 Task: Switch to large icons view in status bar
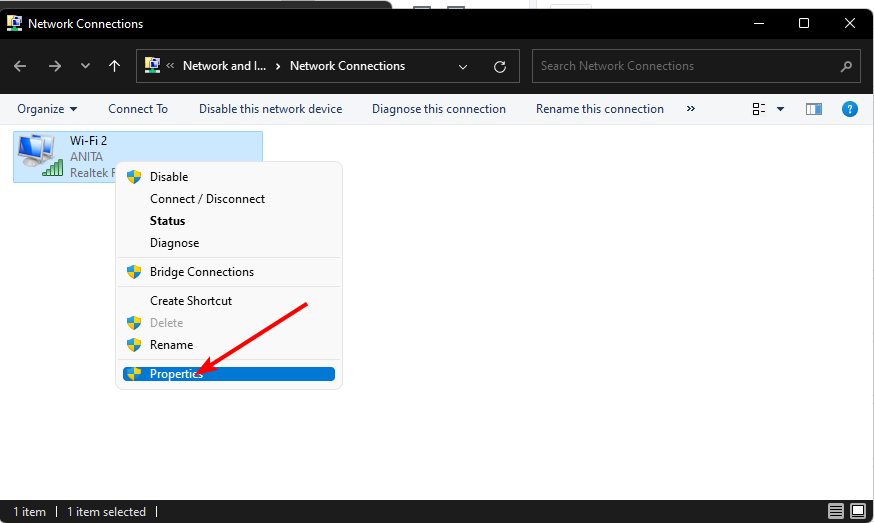[858, 512]
